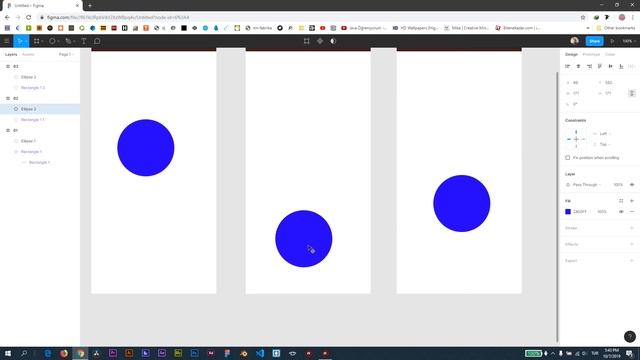Open the Pass Through blend mode dropdown
The width and height of the screenshot is (640, 360).
coord(587,185)
